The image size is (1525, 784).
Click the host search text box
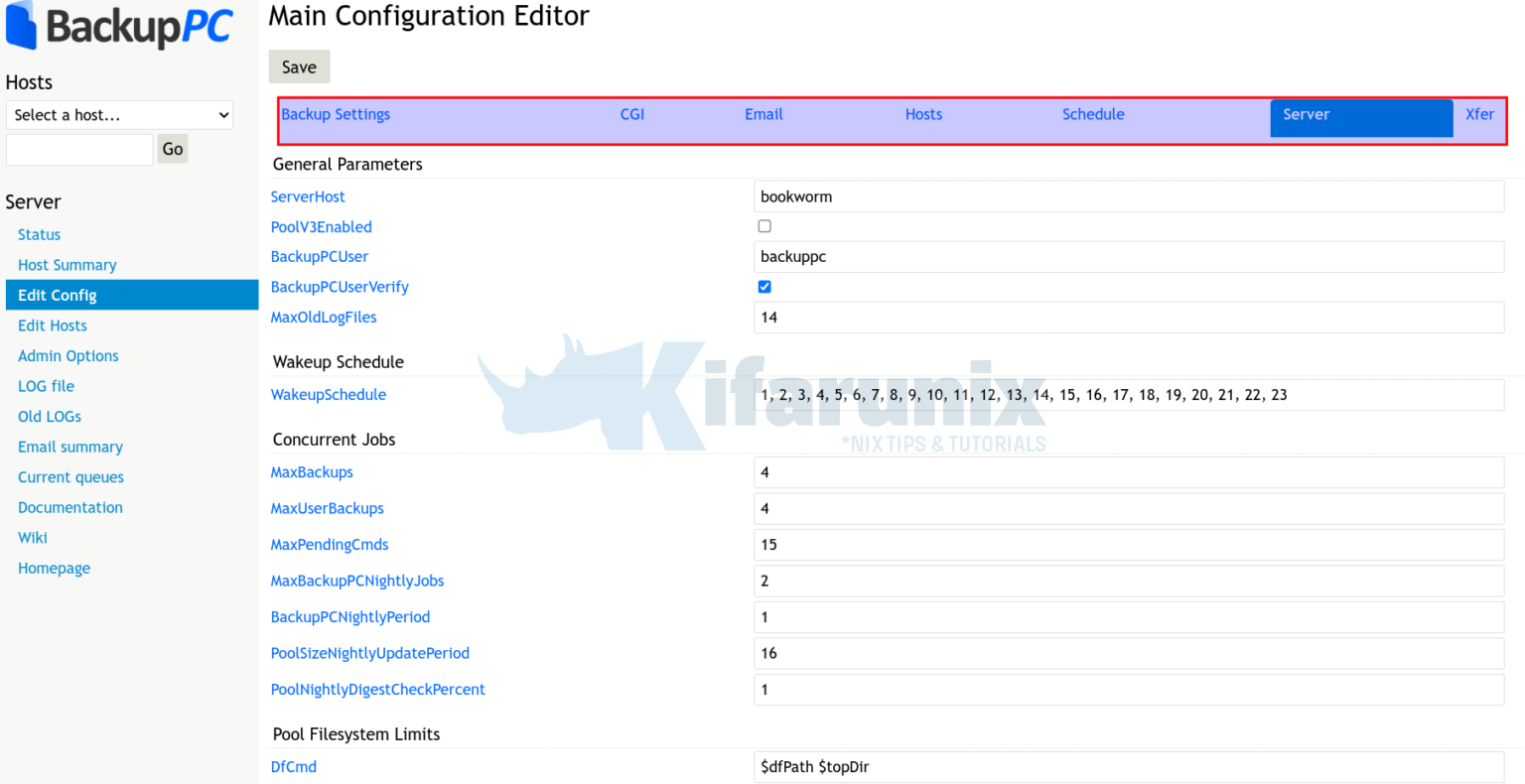pyautogui.click(x=79, y=149)
